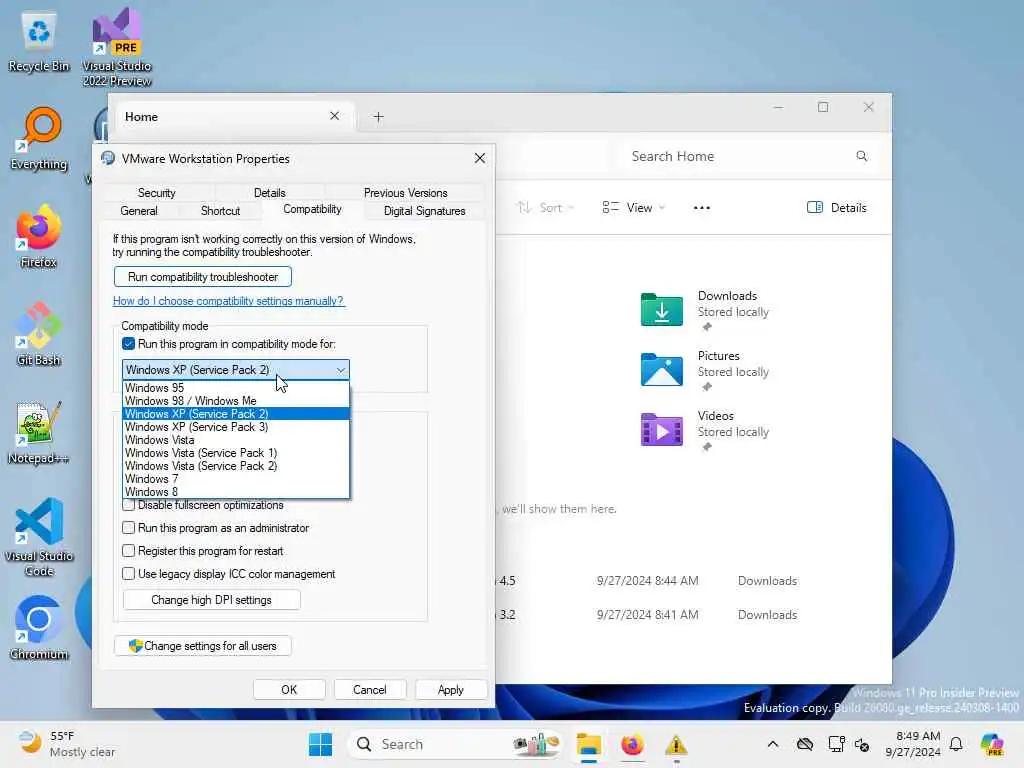Click the yellow warning icon on taskbar

click(676, 744)
